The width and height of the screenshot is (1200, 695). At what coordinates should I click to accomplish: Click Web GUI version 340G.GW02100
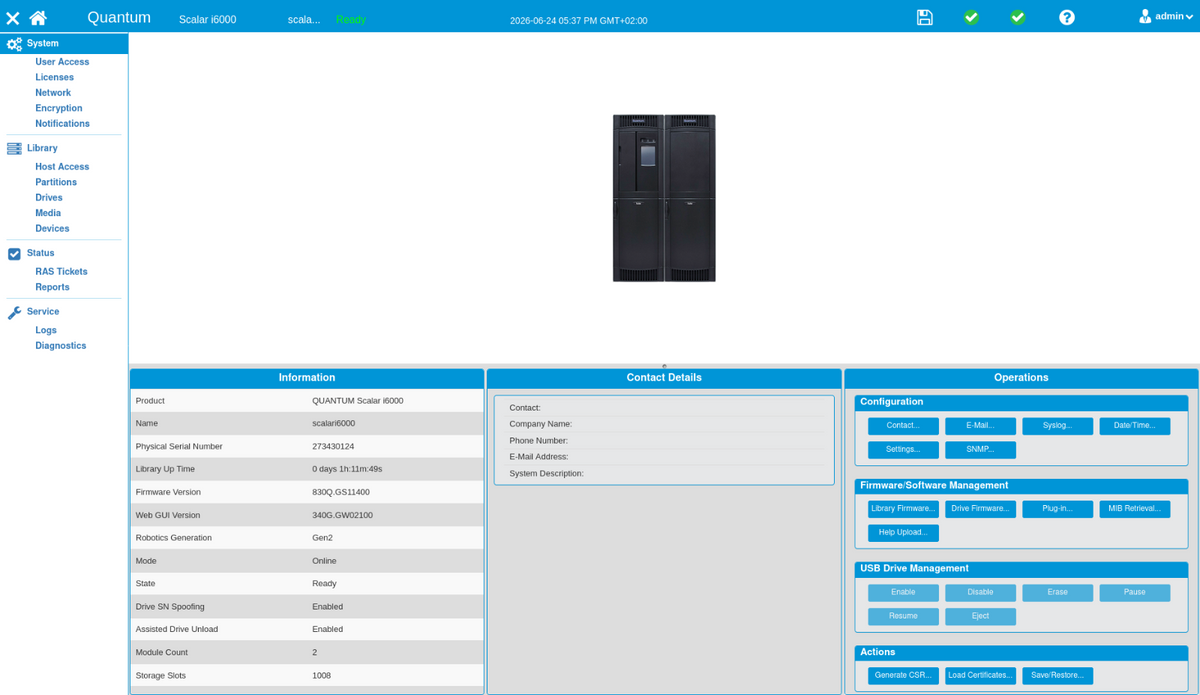(x=342, y=516)
